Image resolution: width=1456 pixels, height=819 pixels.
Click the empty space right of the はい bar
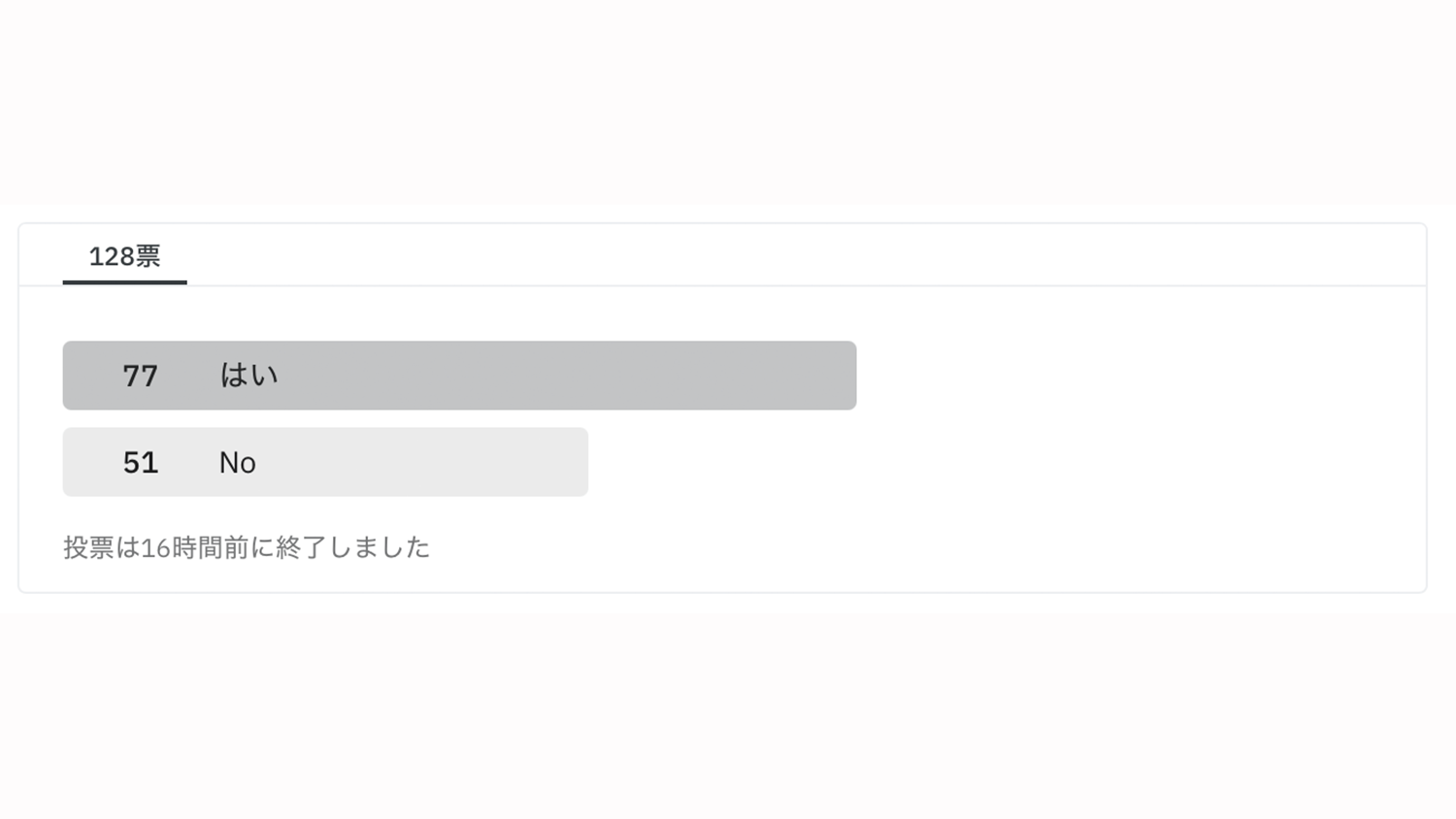click(x=1116, y=376)
